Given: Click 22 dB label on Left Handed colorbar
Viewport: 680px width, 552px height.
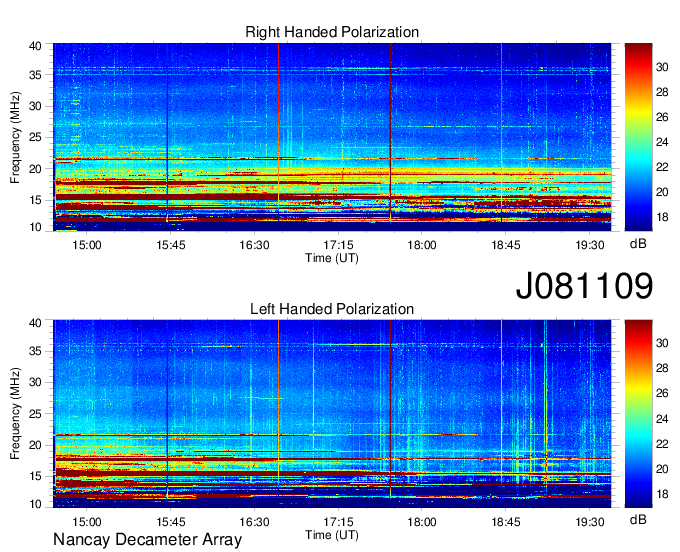Looking at the screenshot, I should point(662,444).
